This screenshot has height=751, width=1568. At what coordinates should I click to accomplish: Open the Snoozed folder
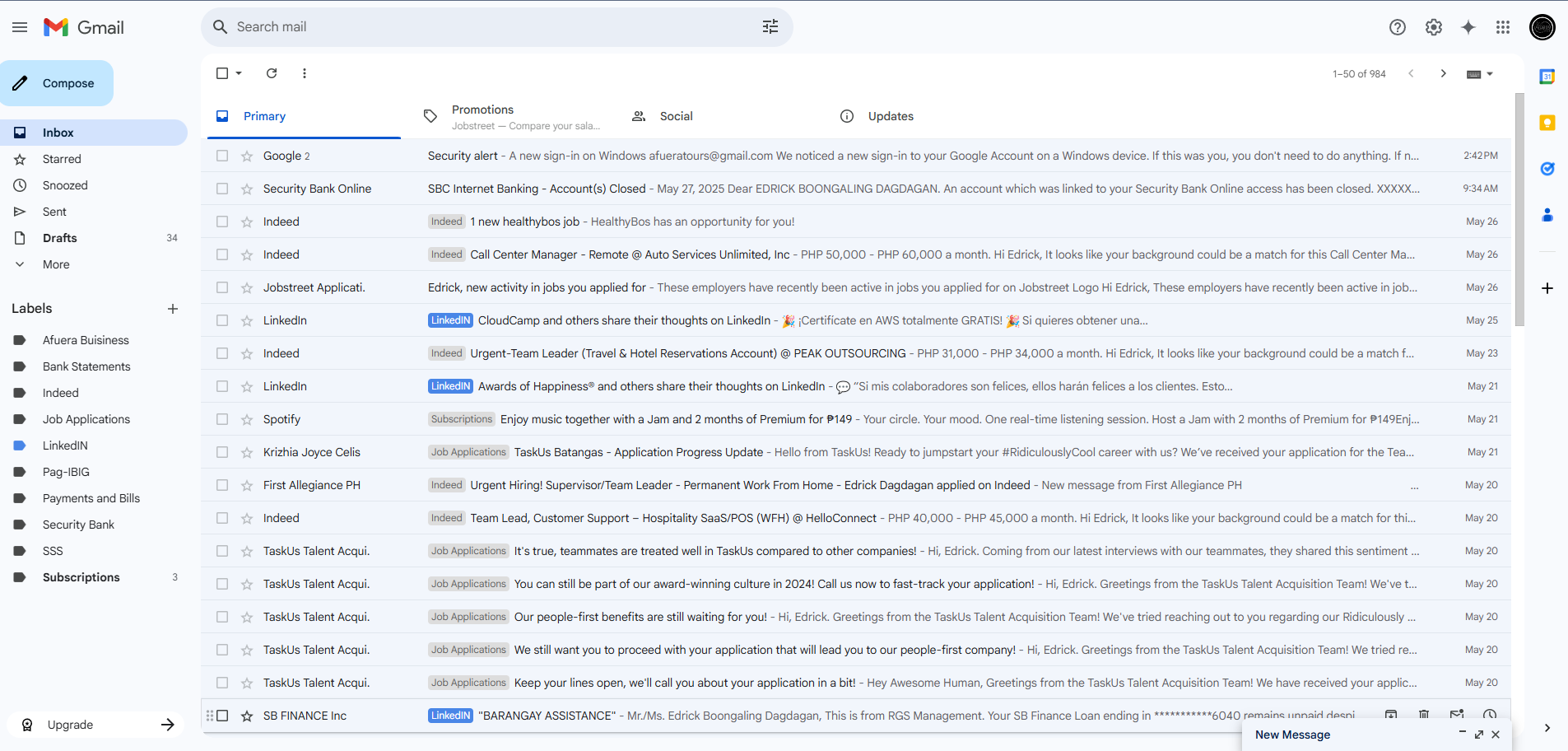tap(94, 185)
